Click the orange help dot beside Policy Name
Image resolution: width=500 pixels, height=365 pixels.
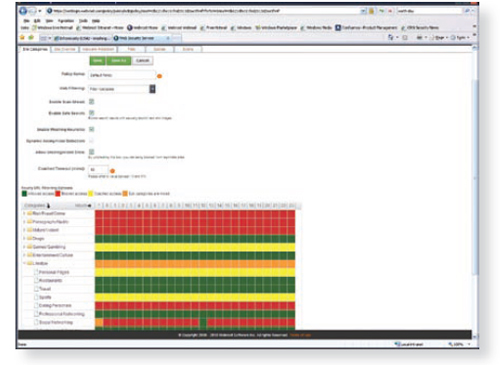tap(159, 76)
